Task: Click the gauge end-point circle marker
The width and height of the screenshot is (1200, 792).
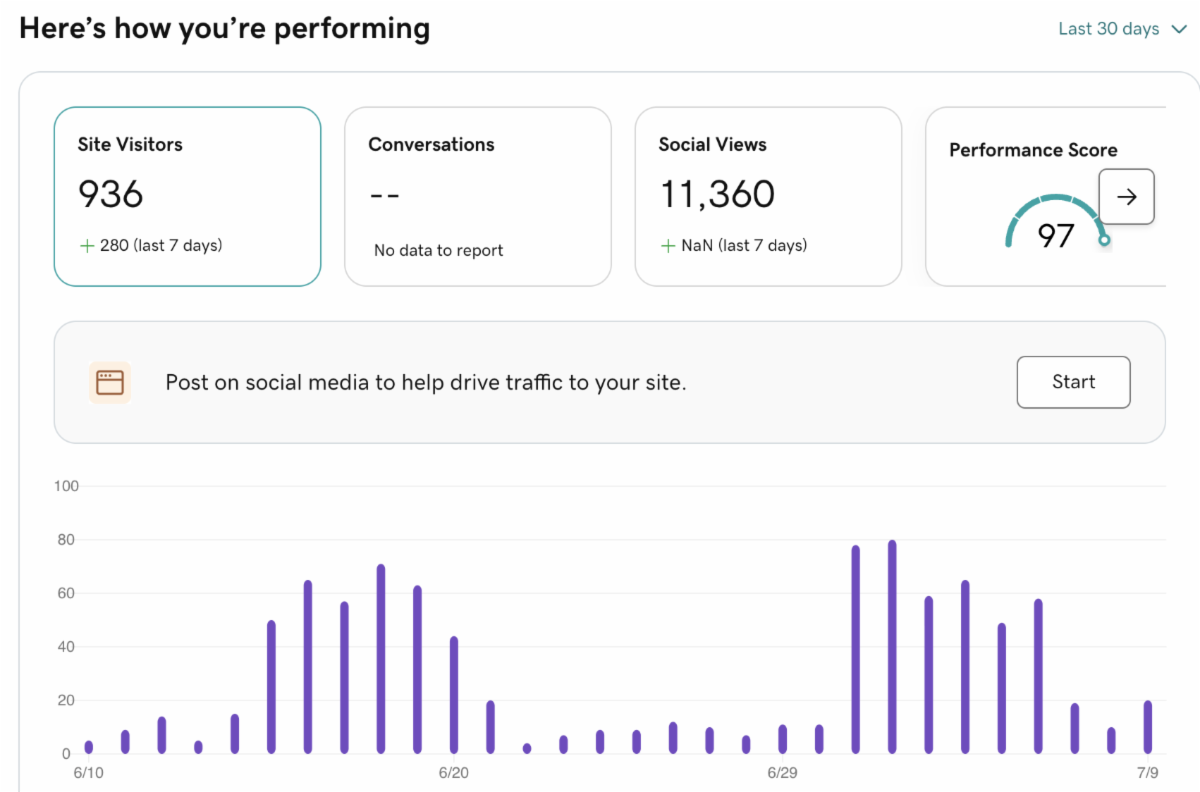Action: [x=1103, y=240]
